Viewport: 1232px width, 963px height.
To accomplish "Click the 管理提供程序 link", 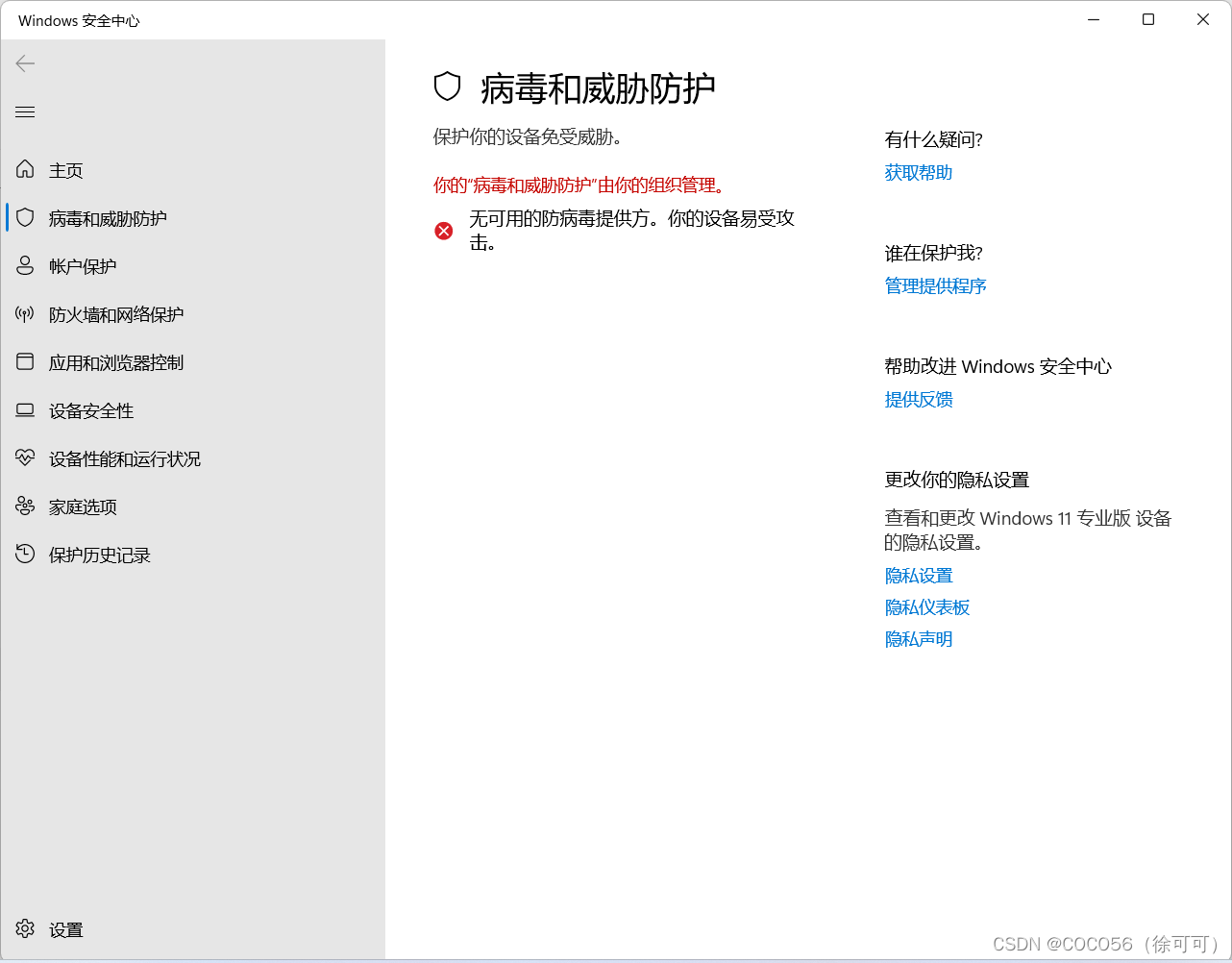I will (936, 286).
